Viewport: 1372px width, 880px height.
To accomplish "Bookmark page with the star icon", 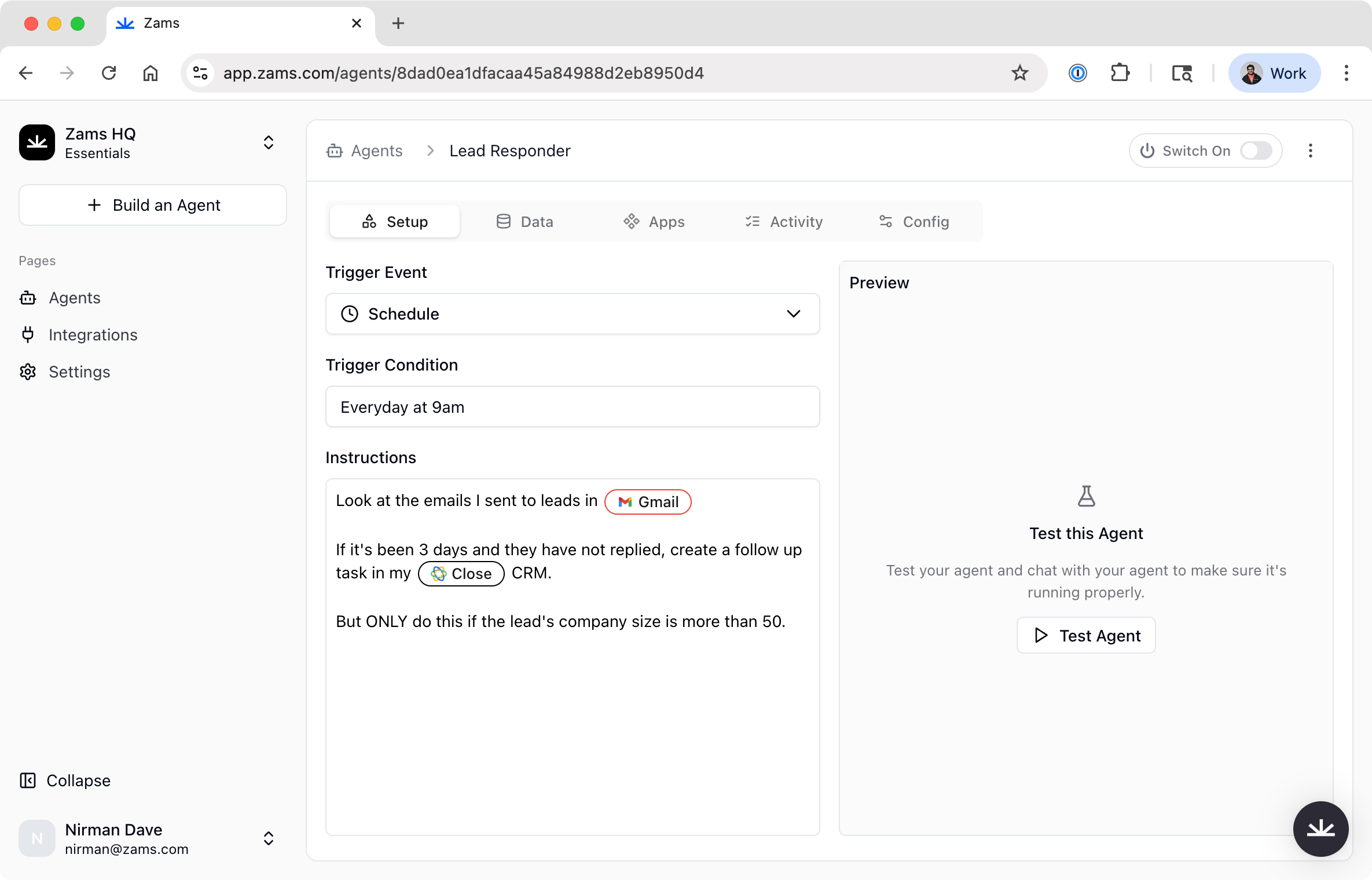I will [x=1019, y=74].
